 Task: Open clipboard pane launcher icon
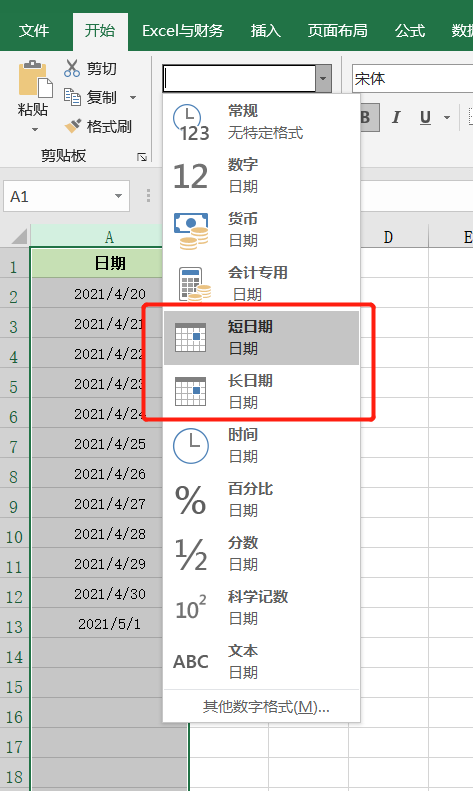(x=142, y=157)
